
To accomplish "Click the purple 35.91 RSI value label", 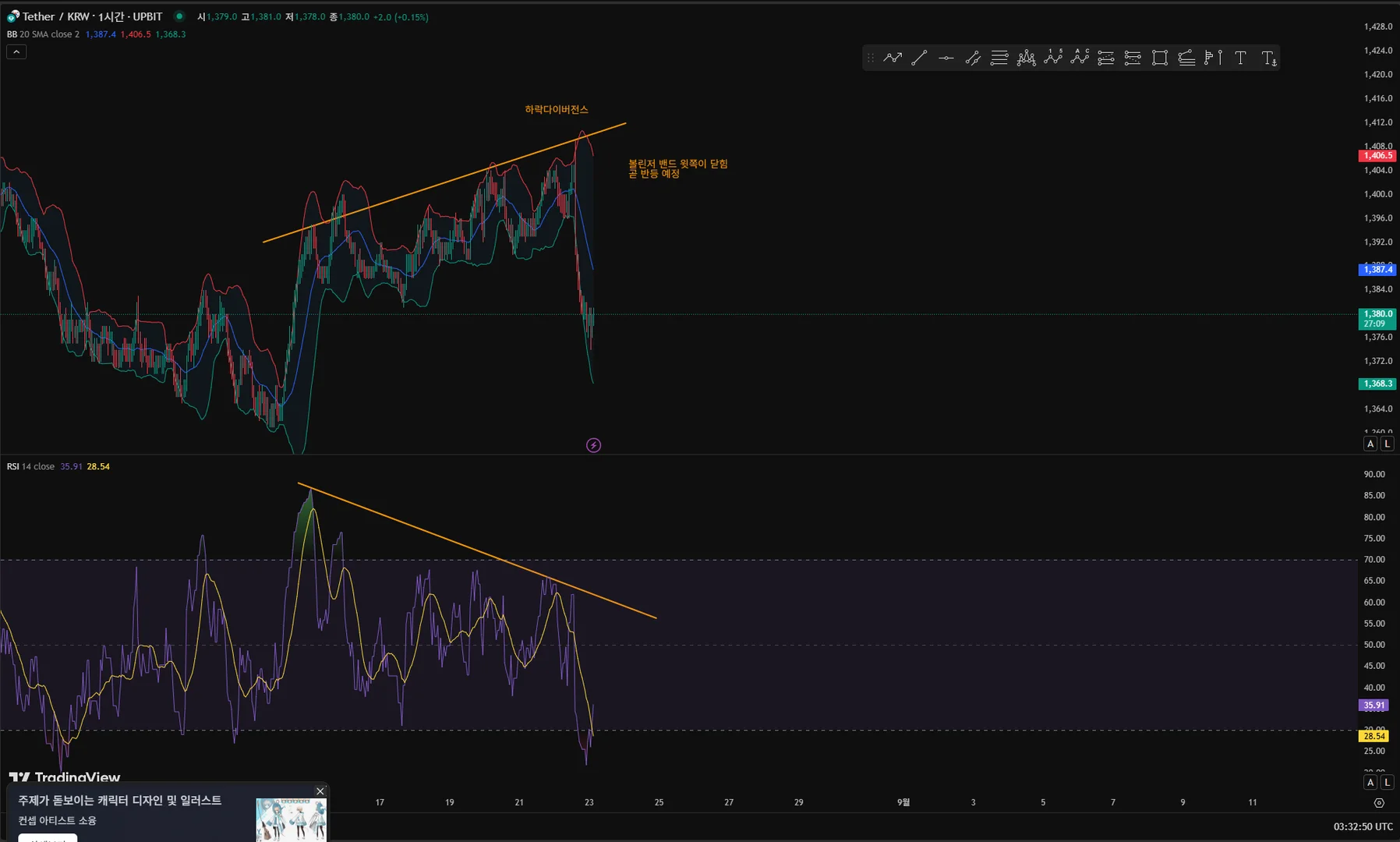I will [x=1374, y=706].
